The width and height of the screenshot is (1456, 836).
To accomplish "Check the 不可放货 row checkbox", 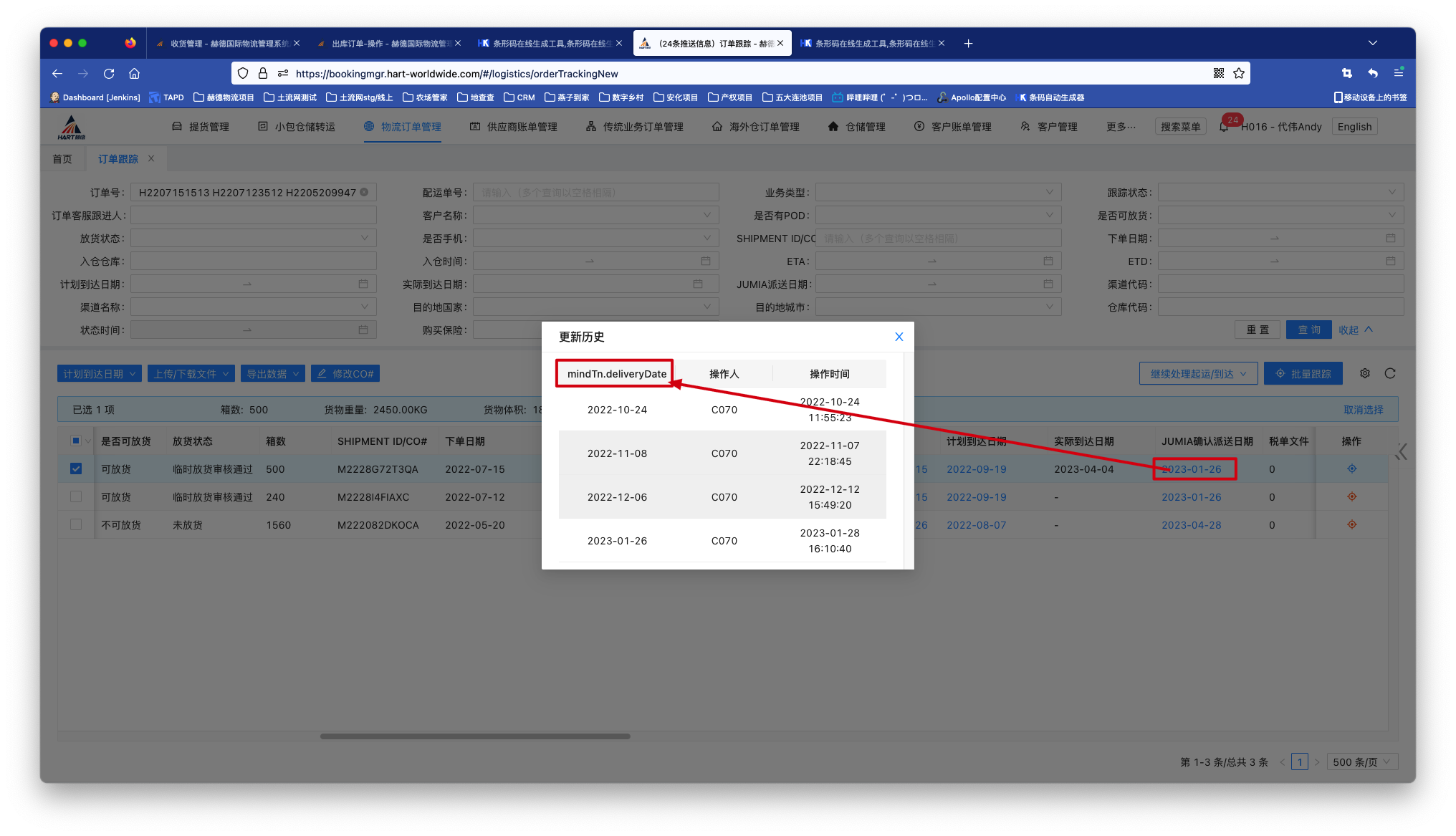I will [x=76, y=524].
